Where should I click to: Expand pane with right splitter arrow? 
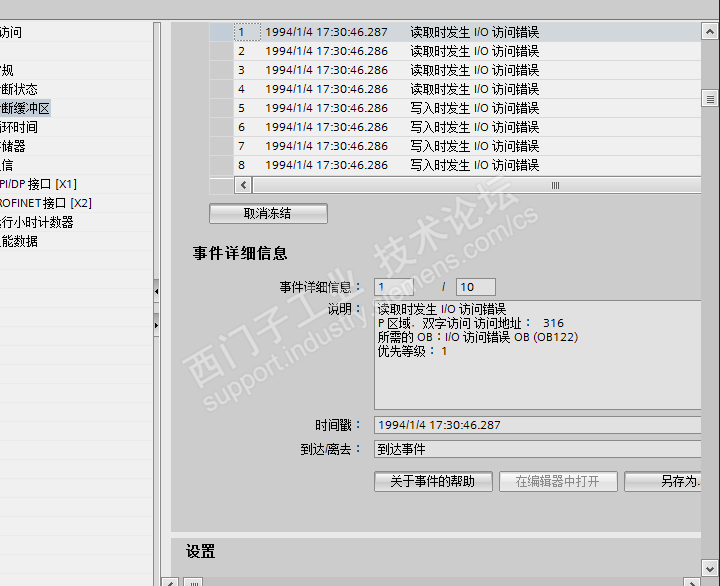click(x=157, y=325)
